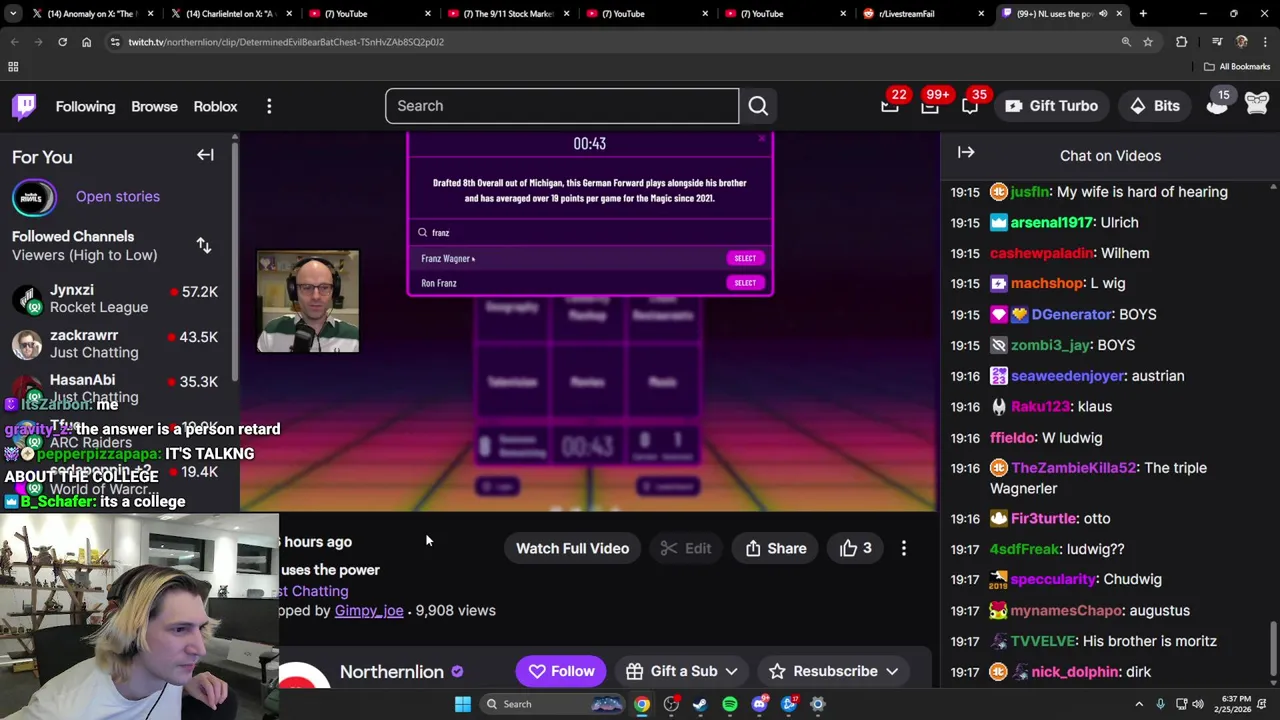
Task: Click DGenerator username in chat
Action: coord(1071,314)
